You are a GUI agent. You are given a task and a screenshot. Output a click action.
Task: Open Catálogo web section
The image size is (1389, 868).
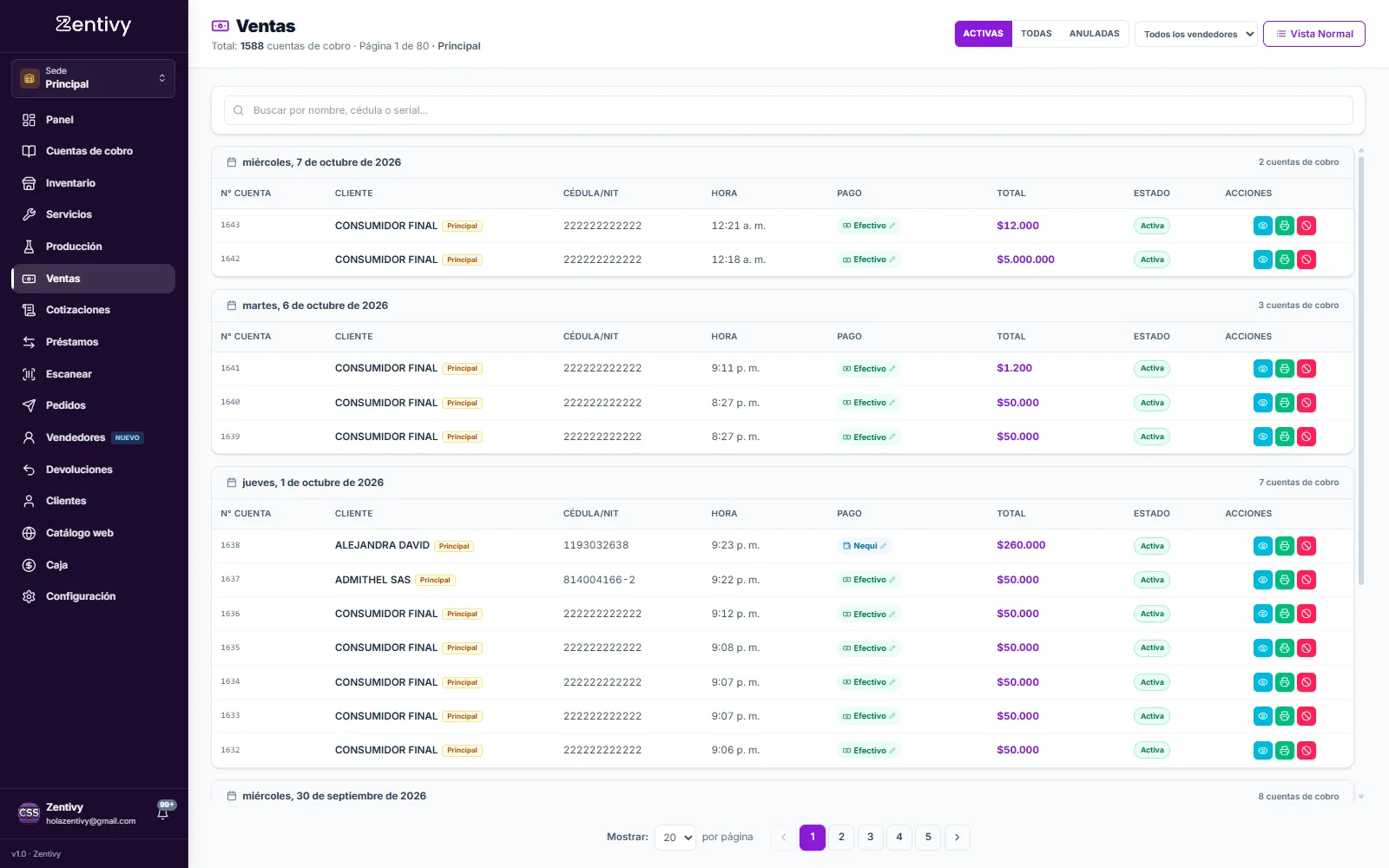pyautogui.click(x=93, y=533)
